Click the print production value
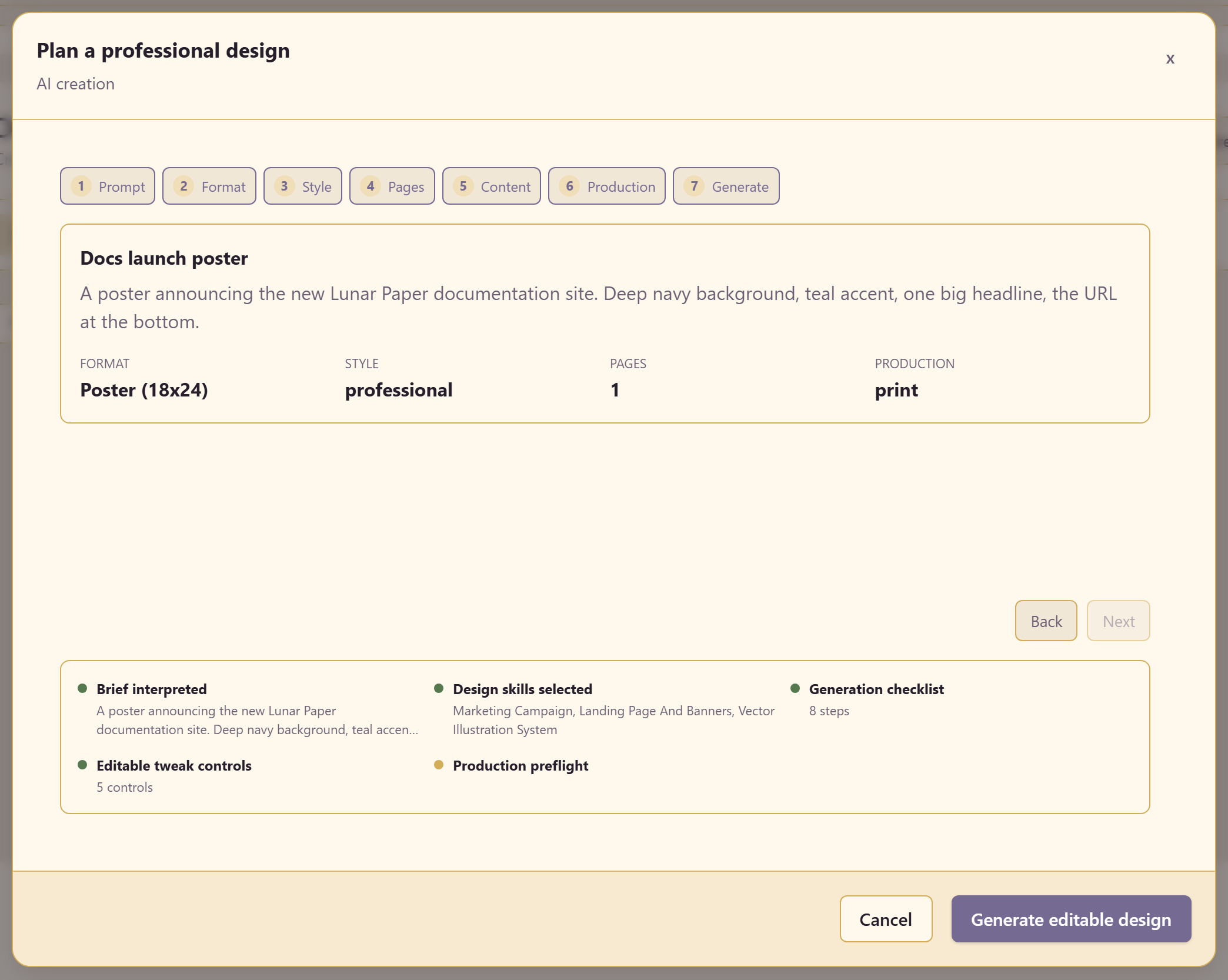Image resolution: width=1228 pixels, height=980 pixels. tap(896, 389)
